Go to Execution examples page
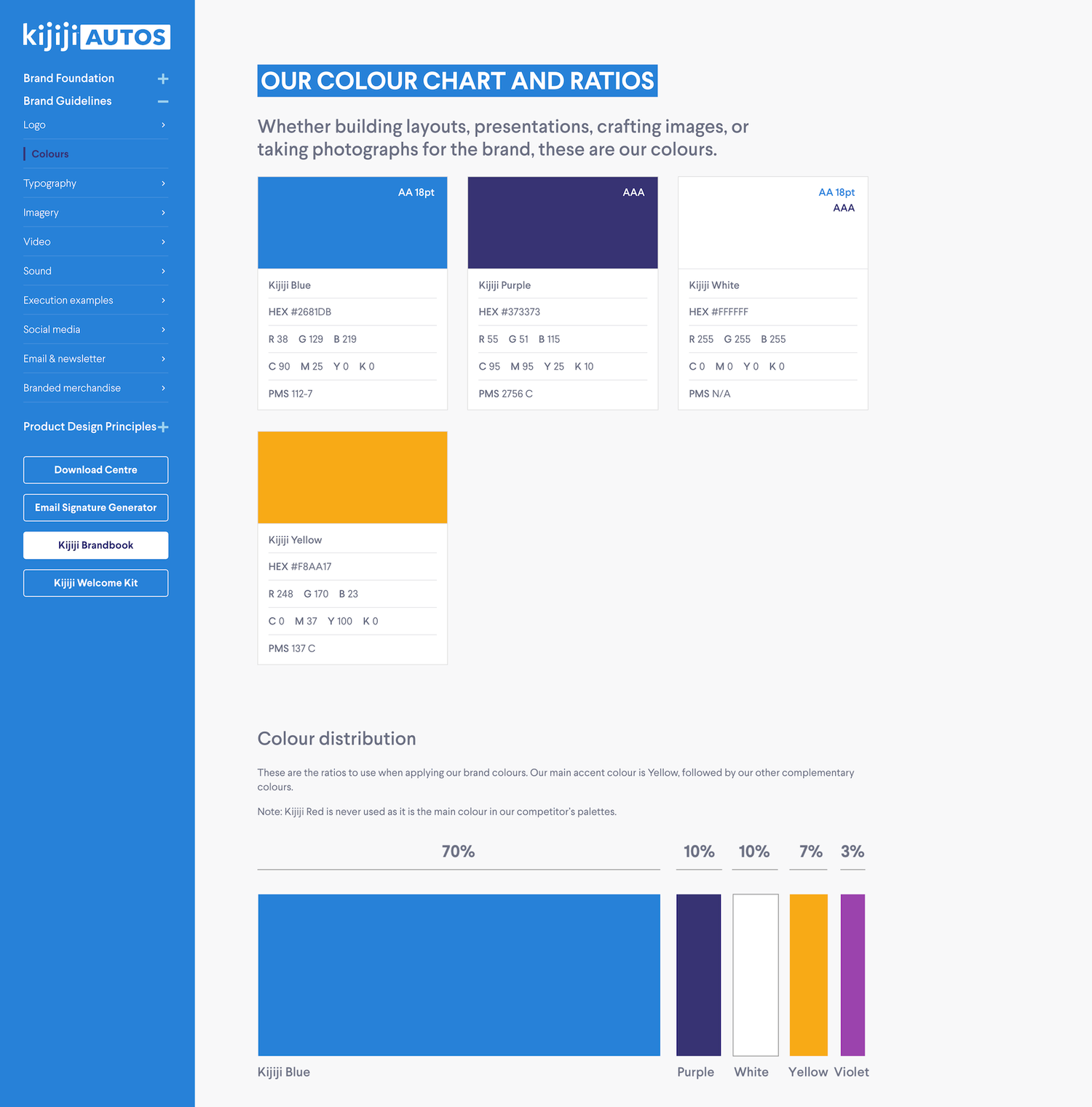This screenshot has height=1107, width=1092. pos(68,300)
